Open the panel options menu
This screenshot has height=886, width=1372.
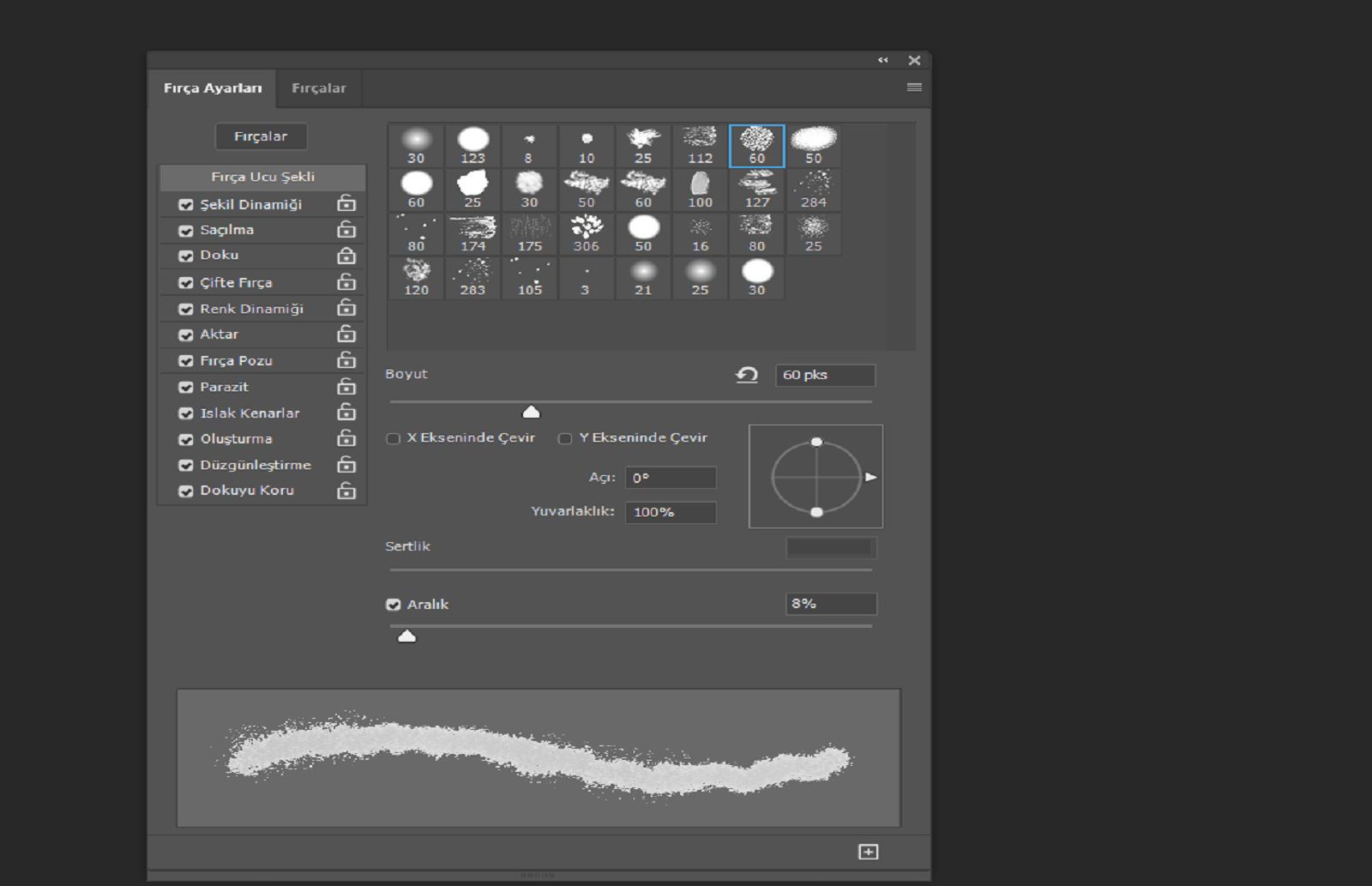(x=914, y=87)
